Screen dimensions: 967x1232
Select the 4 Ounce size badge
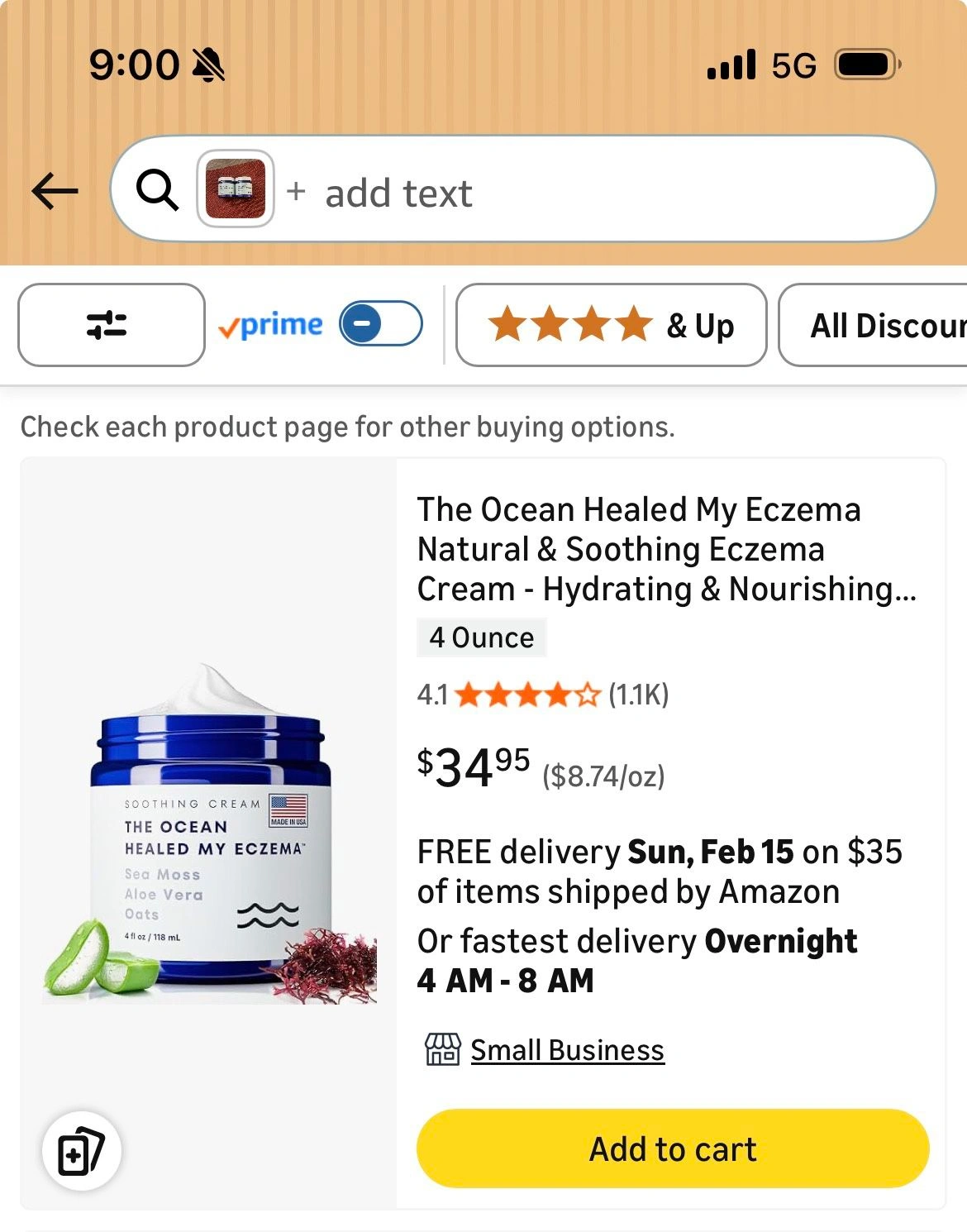click(x=482, y=637)
